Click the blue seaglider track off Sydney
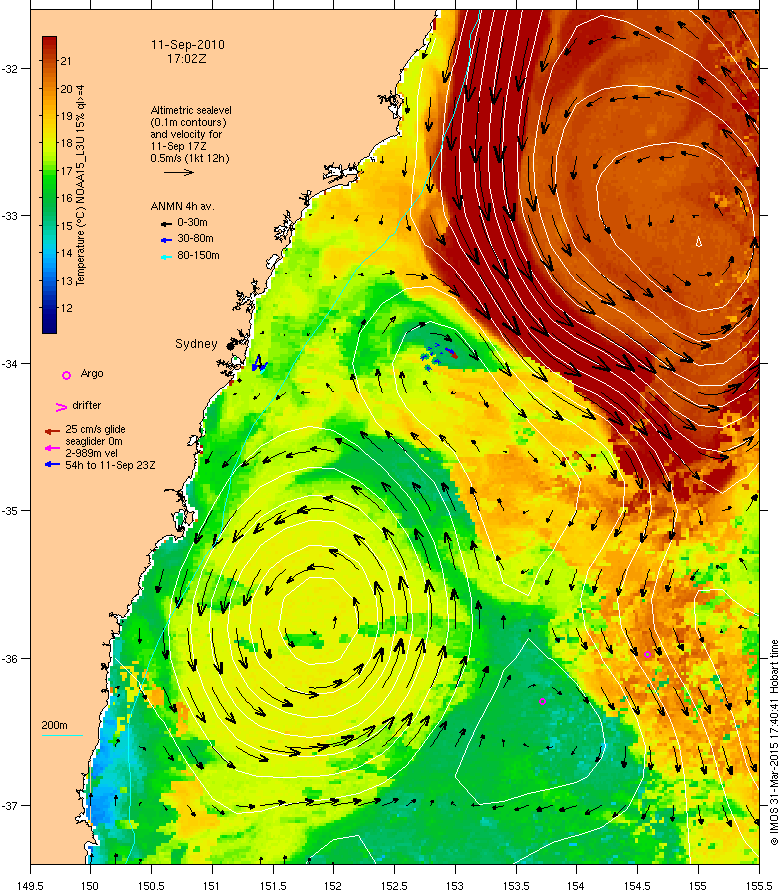Image resolution: width=780 pixels, height=890 pixels. click(259, 363)
